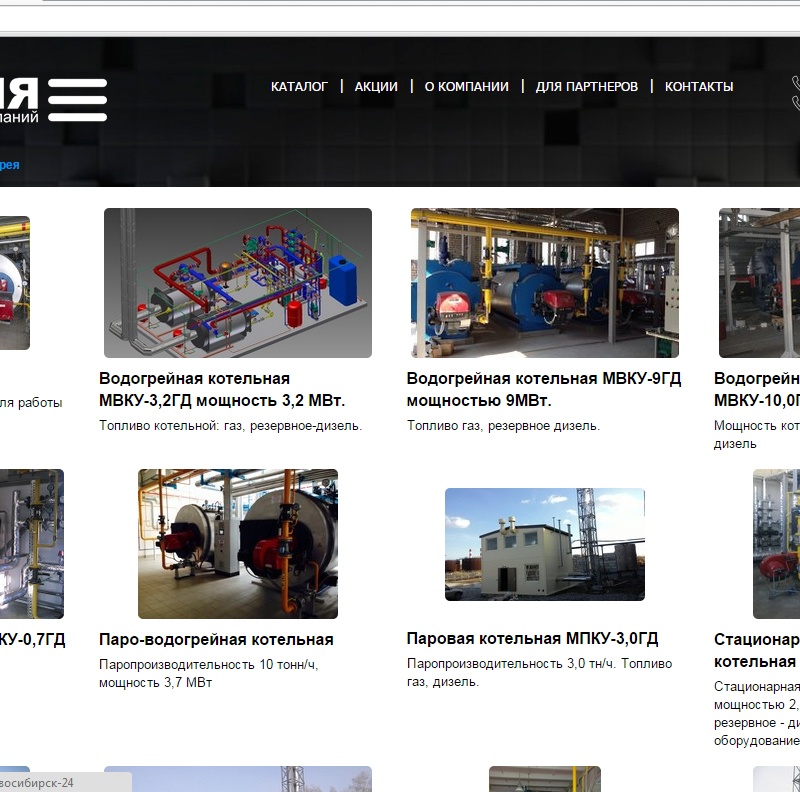800x792 pixels.
Task: Open the 3D boiler model thumbnail
Action: (x=238, y=283)
